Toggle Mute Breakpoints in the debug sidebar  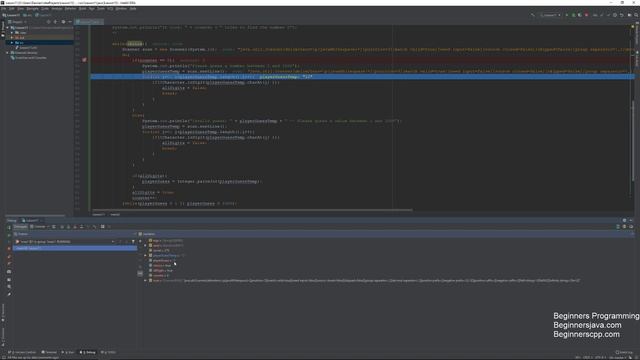pyautogui.click(x=9, y=264)
